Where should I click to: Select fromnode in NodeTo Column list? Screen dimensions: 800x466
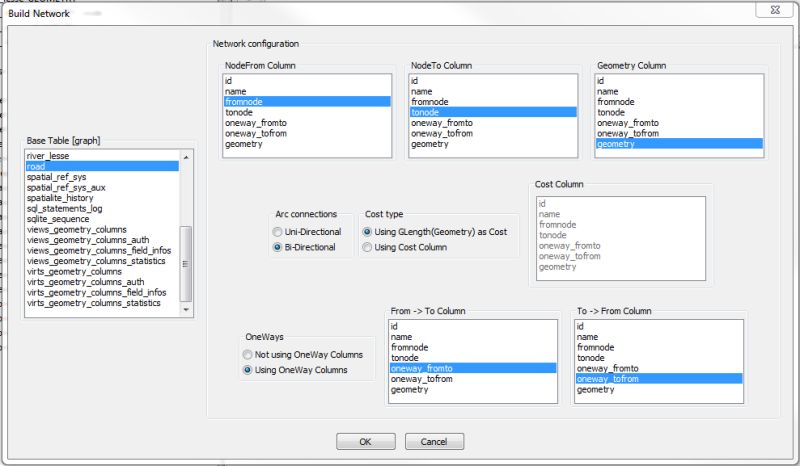point(493,102)
